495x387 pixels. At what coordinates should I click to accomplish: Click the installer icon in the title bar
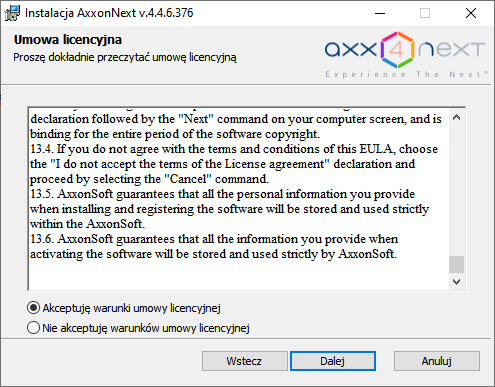[x=12, y=13]
